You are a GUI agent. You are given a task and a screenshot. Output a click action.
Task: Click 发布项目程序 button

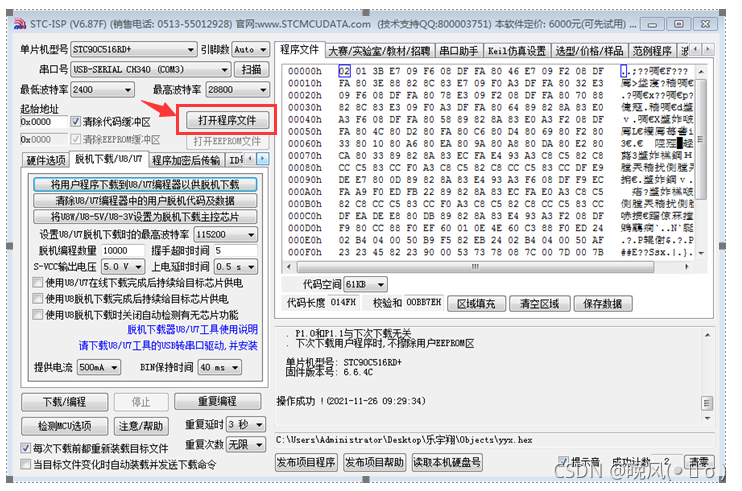coord(306,462)
